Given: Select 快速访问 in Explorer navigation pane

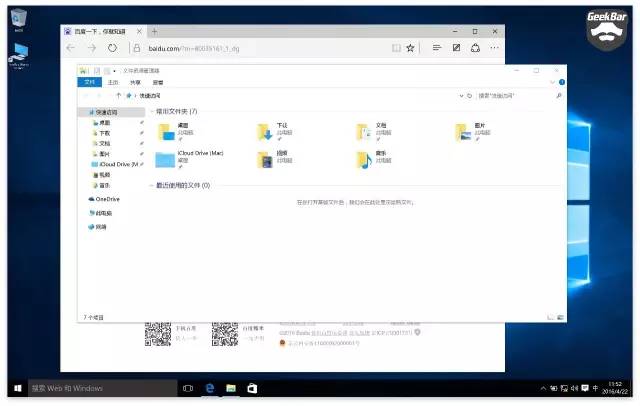Looking at the screenshot, I should click(111, 112).
